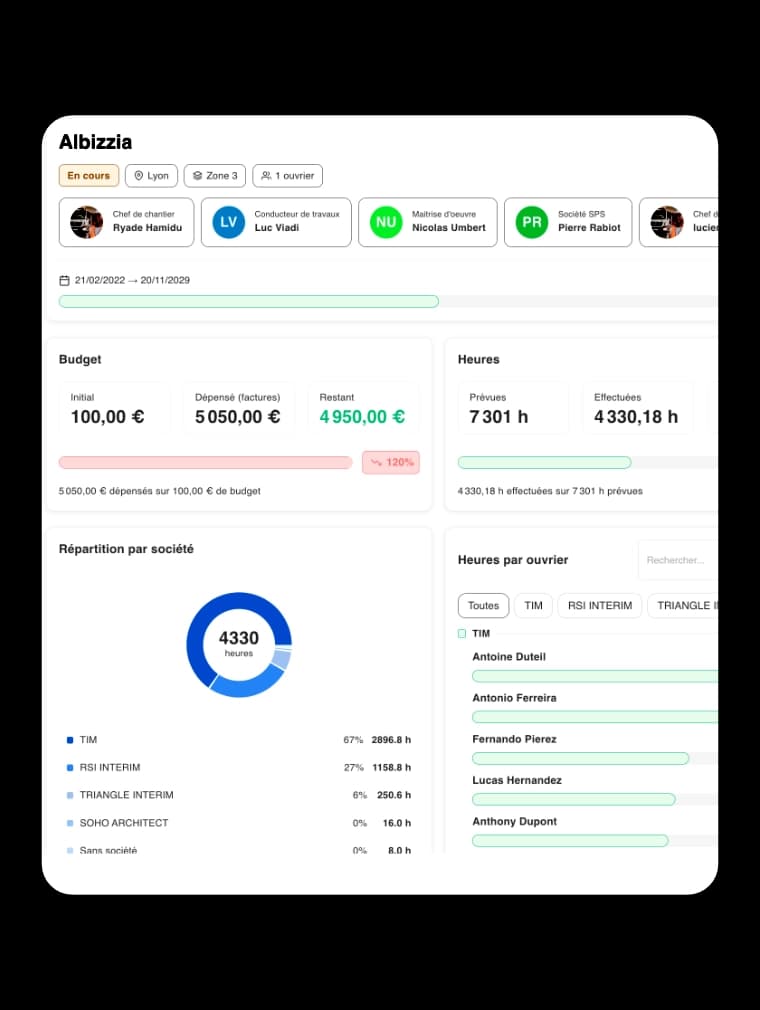Click the Effectuées value 4 330,18 h
Image resolution: width=760 pixels, height=1010 pixels.
636,417
